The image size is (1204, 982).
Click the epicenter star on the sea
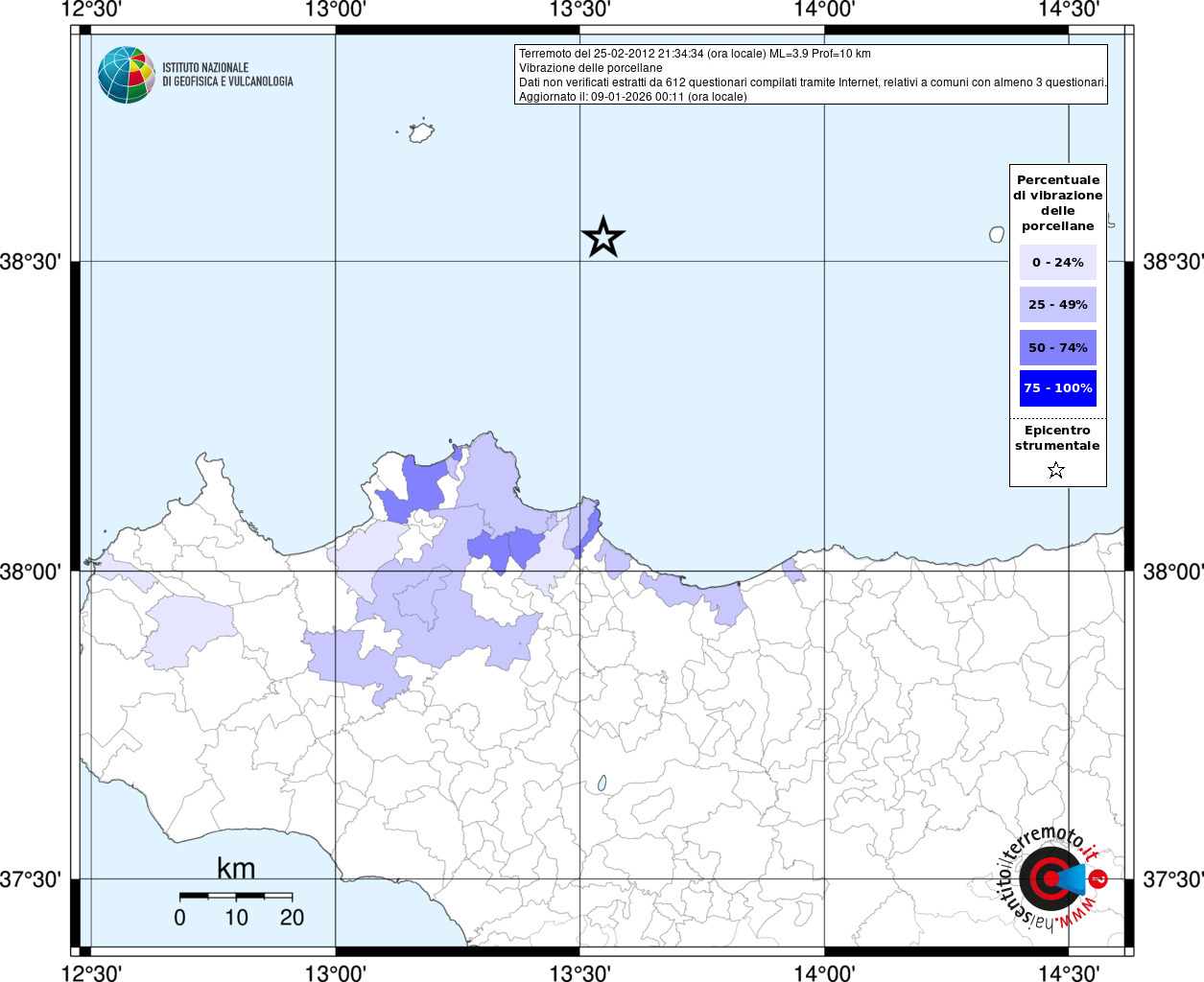click(x=603, y=237)
